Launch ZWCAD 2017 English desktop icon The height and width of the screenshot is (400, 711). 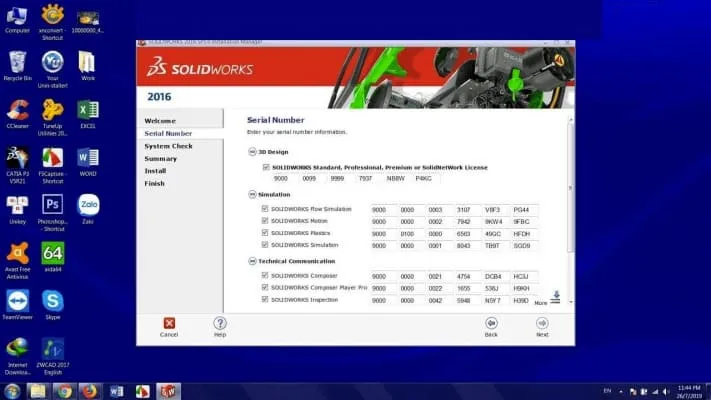(53, 357)
